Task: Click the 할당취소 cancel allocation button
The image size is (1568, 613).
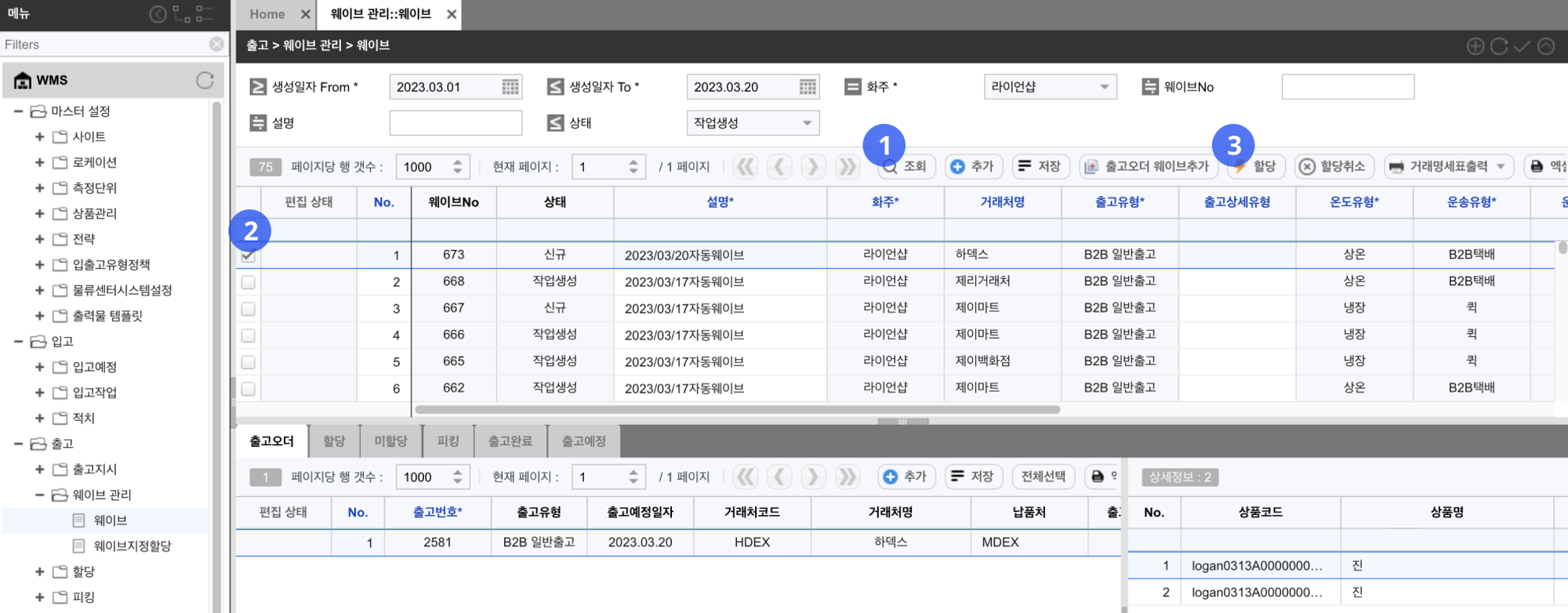Action: point(1333,167)
